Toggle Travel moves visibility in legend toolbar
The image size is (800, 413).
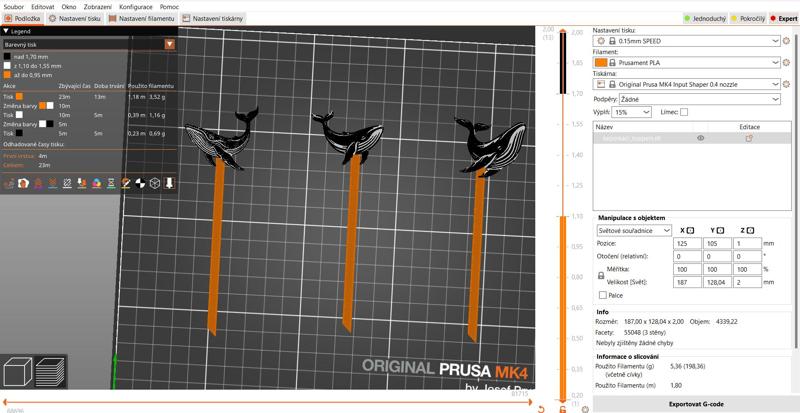tap(8, 183)
